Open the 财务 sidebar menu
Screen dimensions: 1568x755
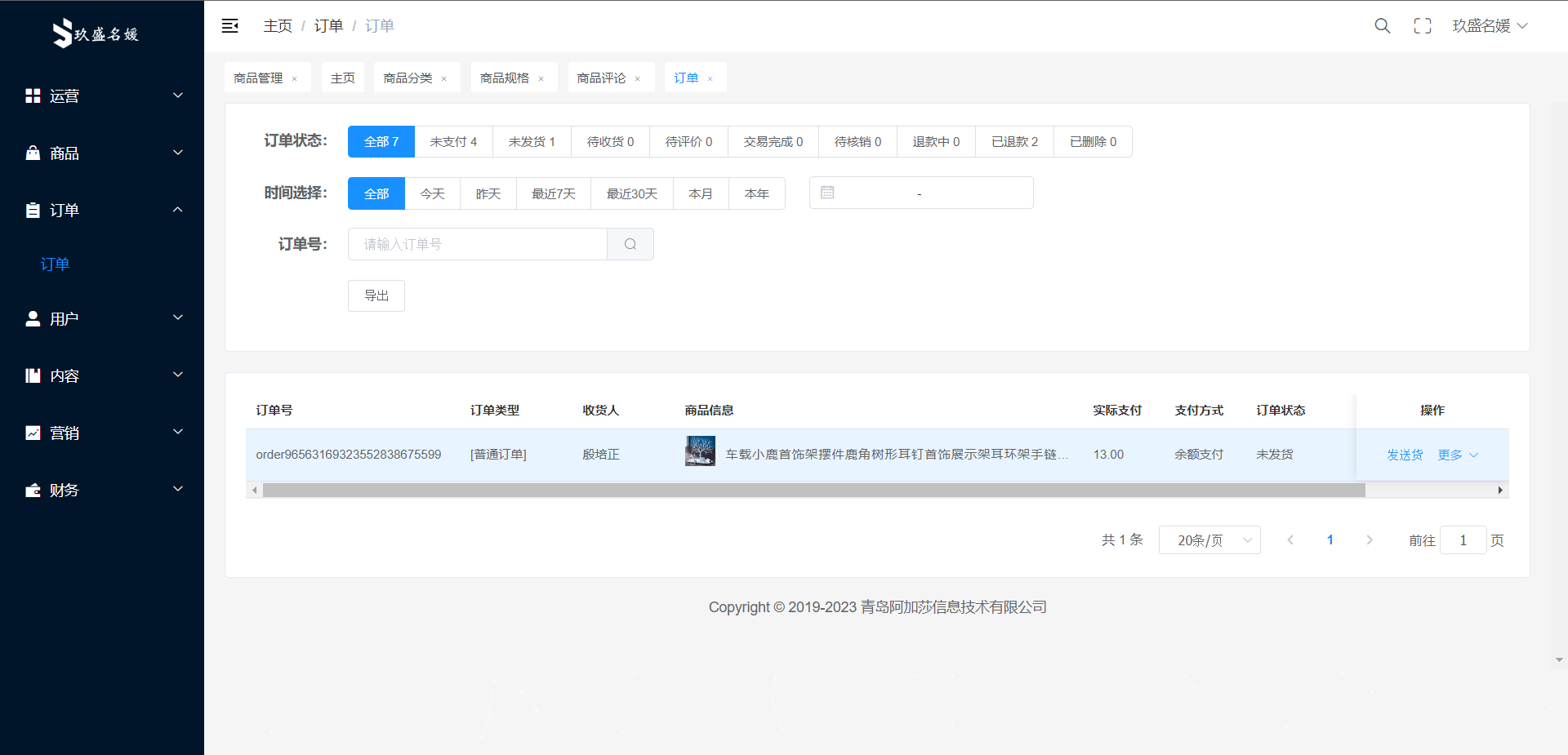coord(102,491)
